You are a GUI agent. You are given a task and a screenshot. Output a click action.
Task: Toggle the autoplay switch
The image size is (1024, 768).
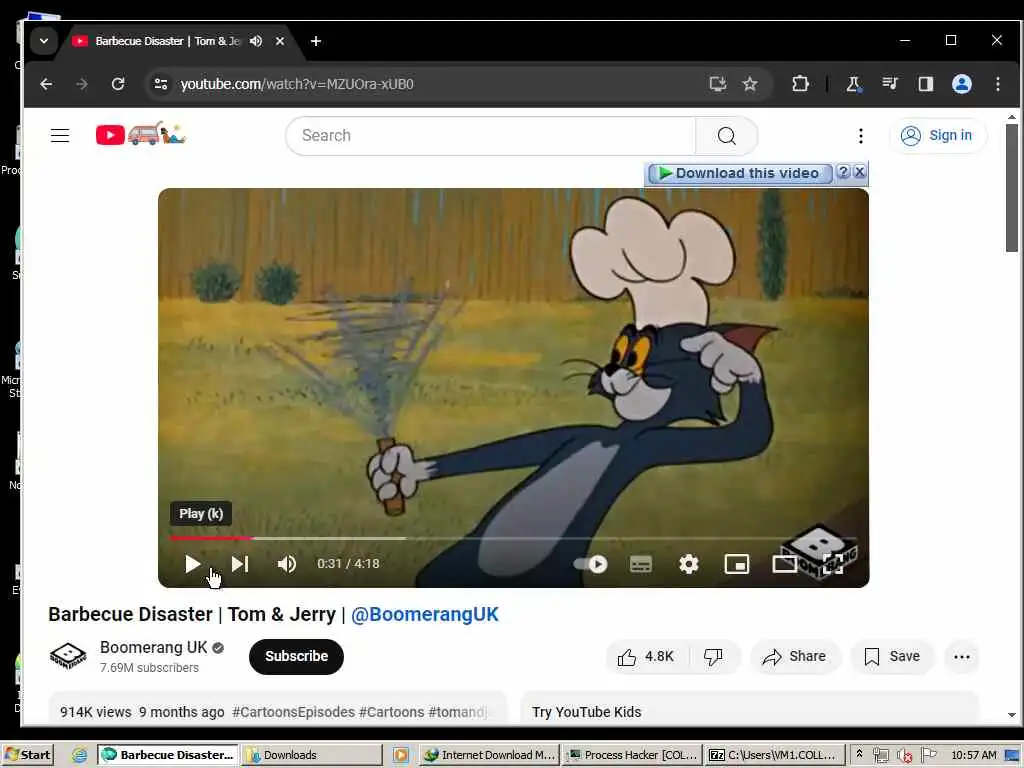tap(590, 564)
